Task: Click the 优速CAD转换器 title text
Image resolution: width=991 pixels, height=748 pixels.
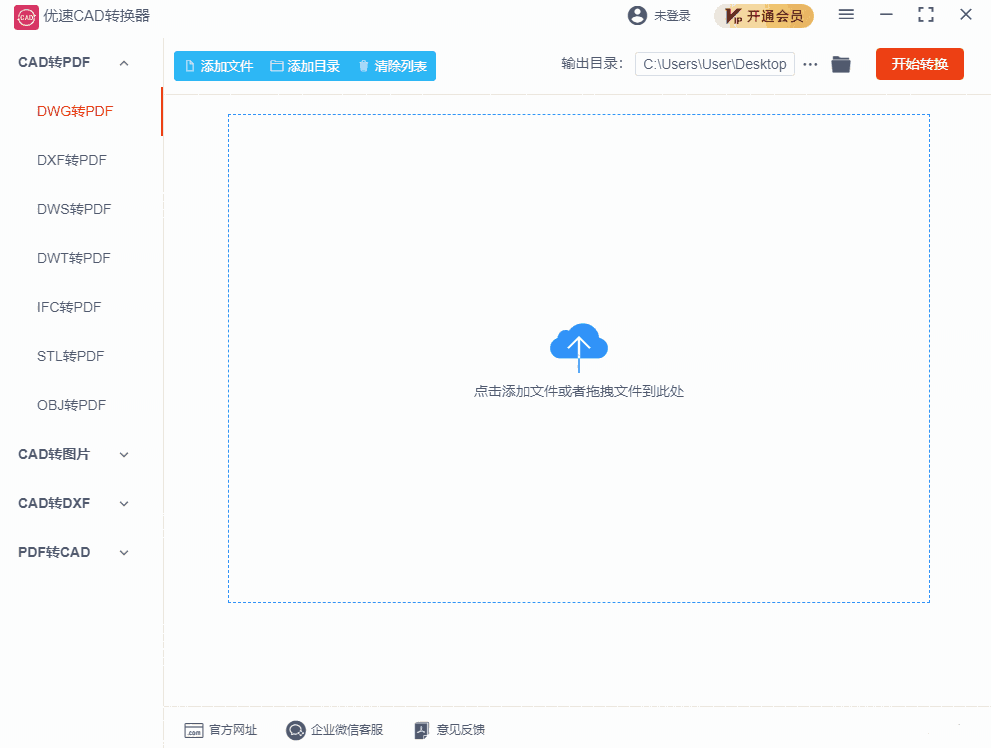Action: (x=97, y=16)
